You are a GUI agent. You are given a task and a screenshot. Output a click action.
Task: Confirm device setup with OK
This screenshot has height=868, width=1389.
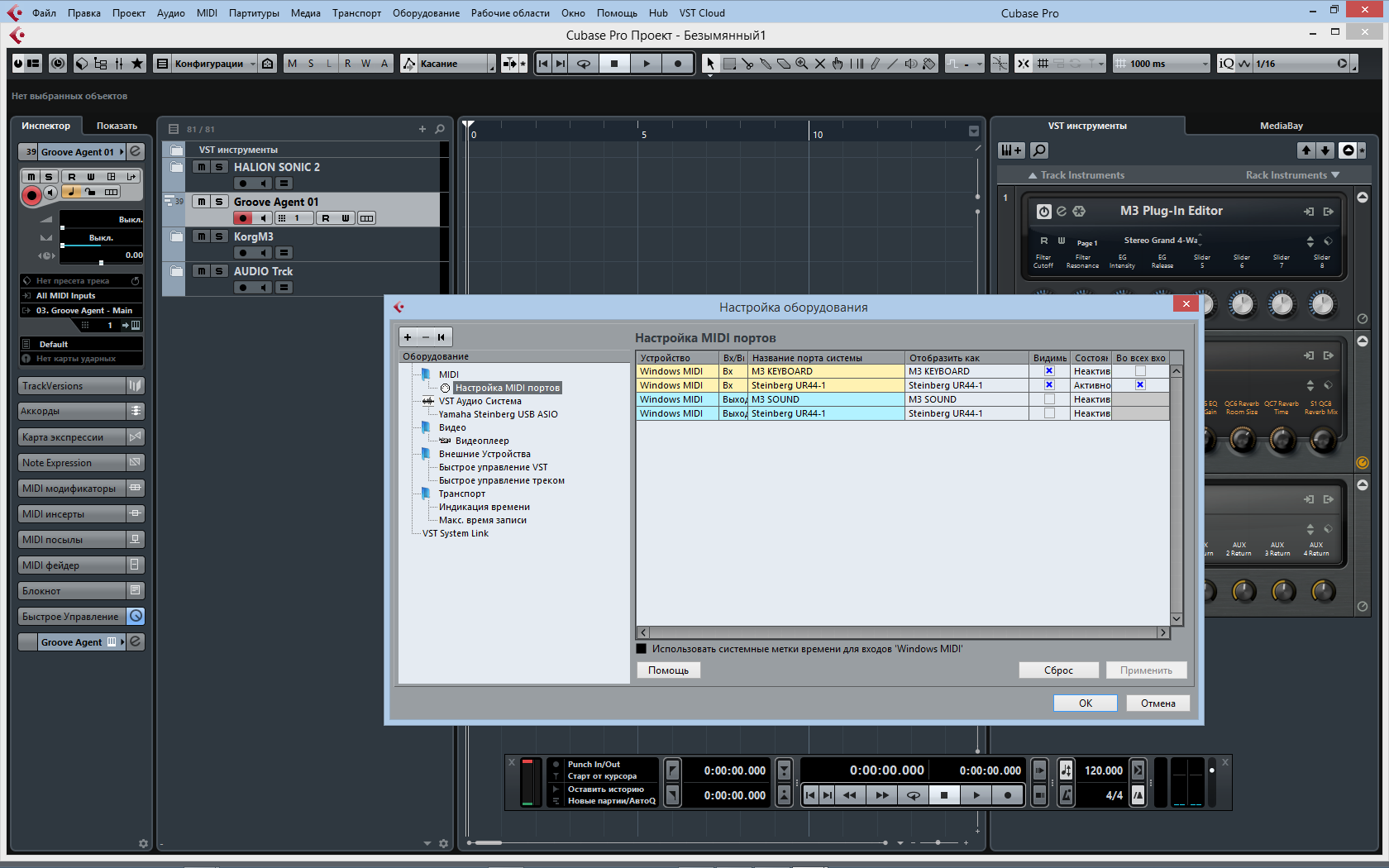click(1086, 703)
